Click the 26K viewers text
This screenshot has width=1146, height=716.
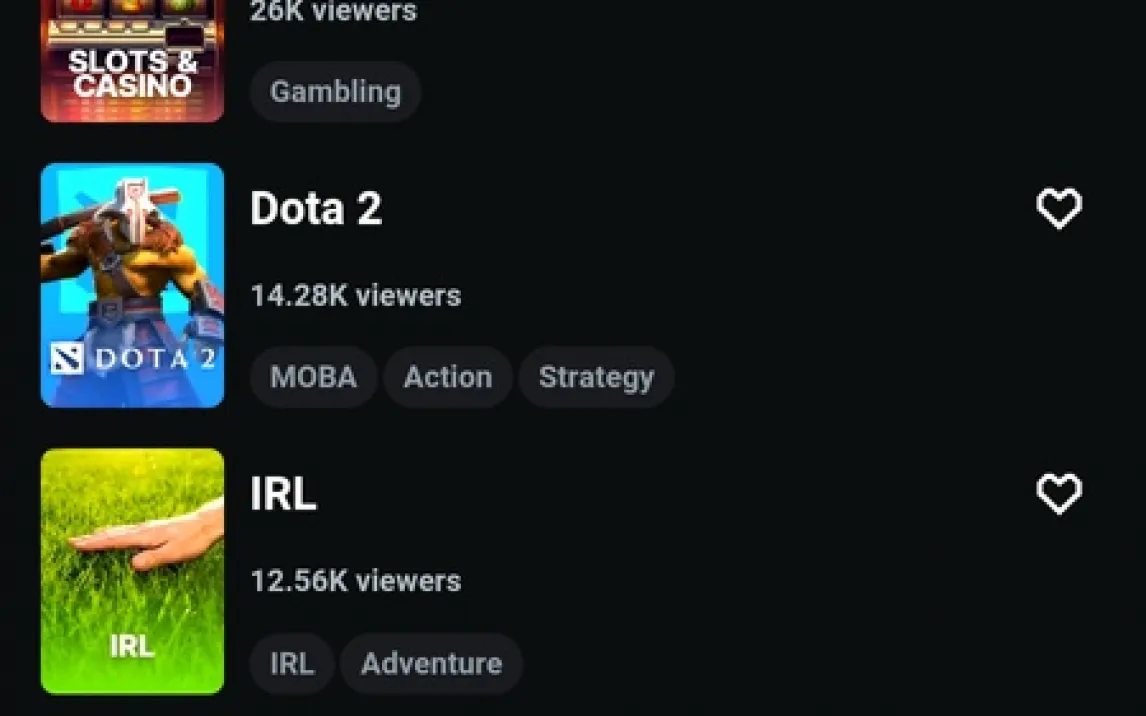coord(334,12)
